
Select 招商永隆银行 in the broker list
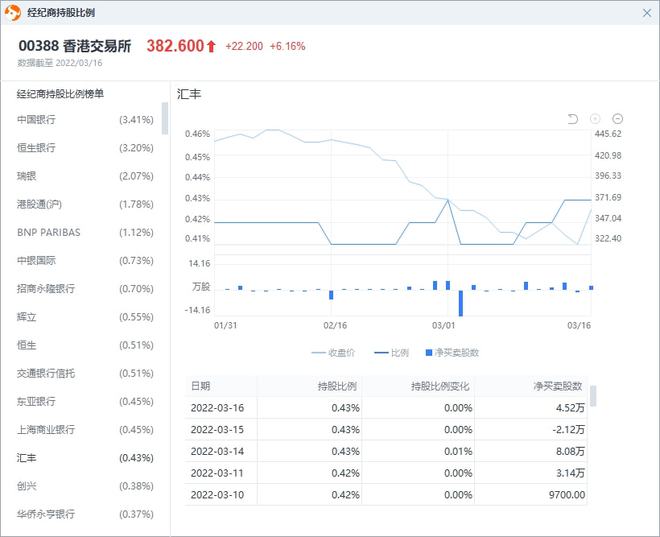click(x=85, y=289)
